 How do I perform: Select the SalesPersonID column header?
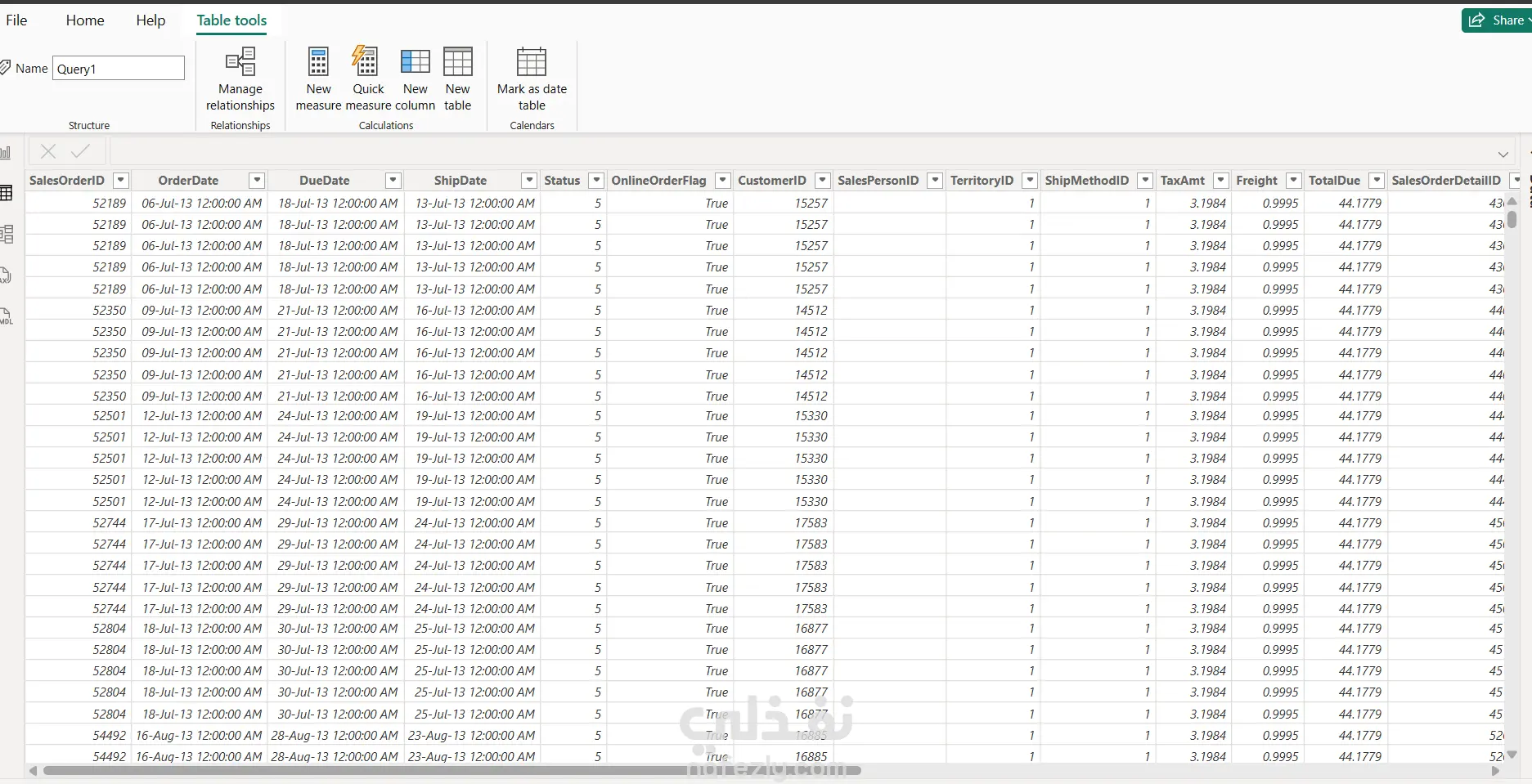(x=878, y=180)
